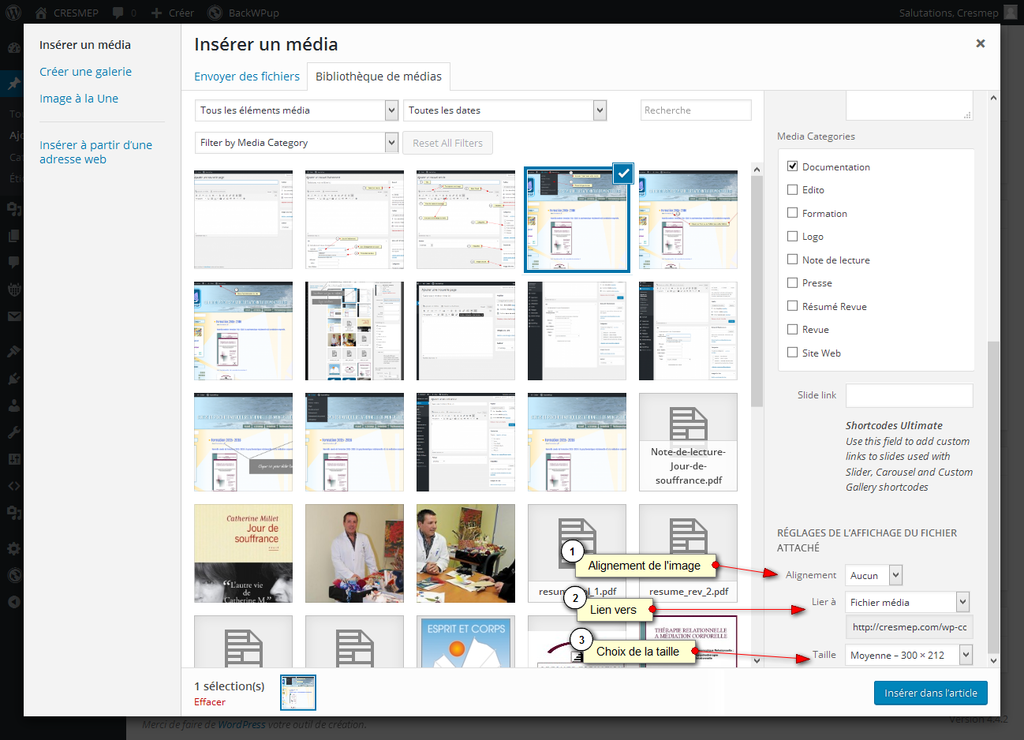Click the media grid scrollbar
The image size is (1024, 740).
757,291
